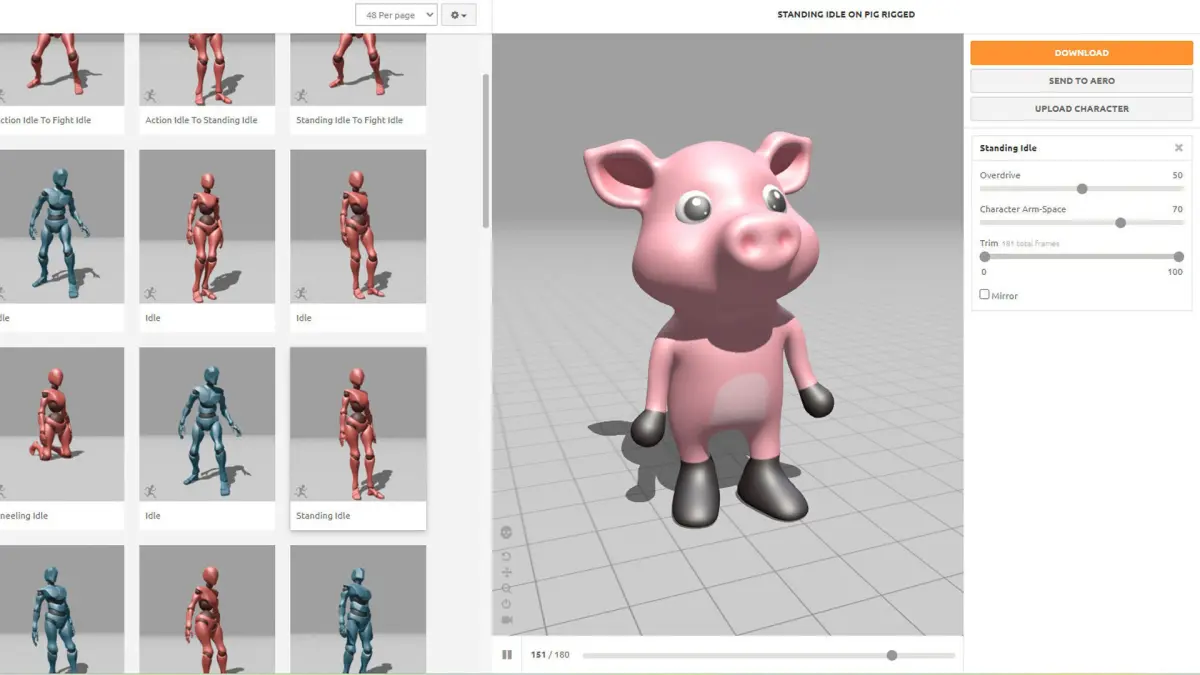The image size is (1200, 675).
Task: Click the animation list vertical scrollbar
Action: [x=486, y=150]
